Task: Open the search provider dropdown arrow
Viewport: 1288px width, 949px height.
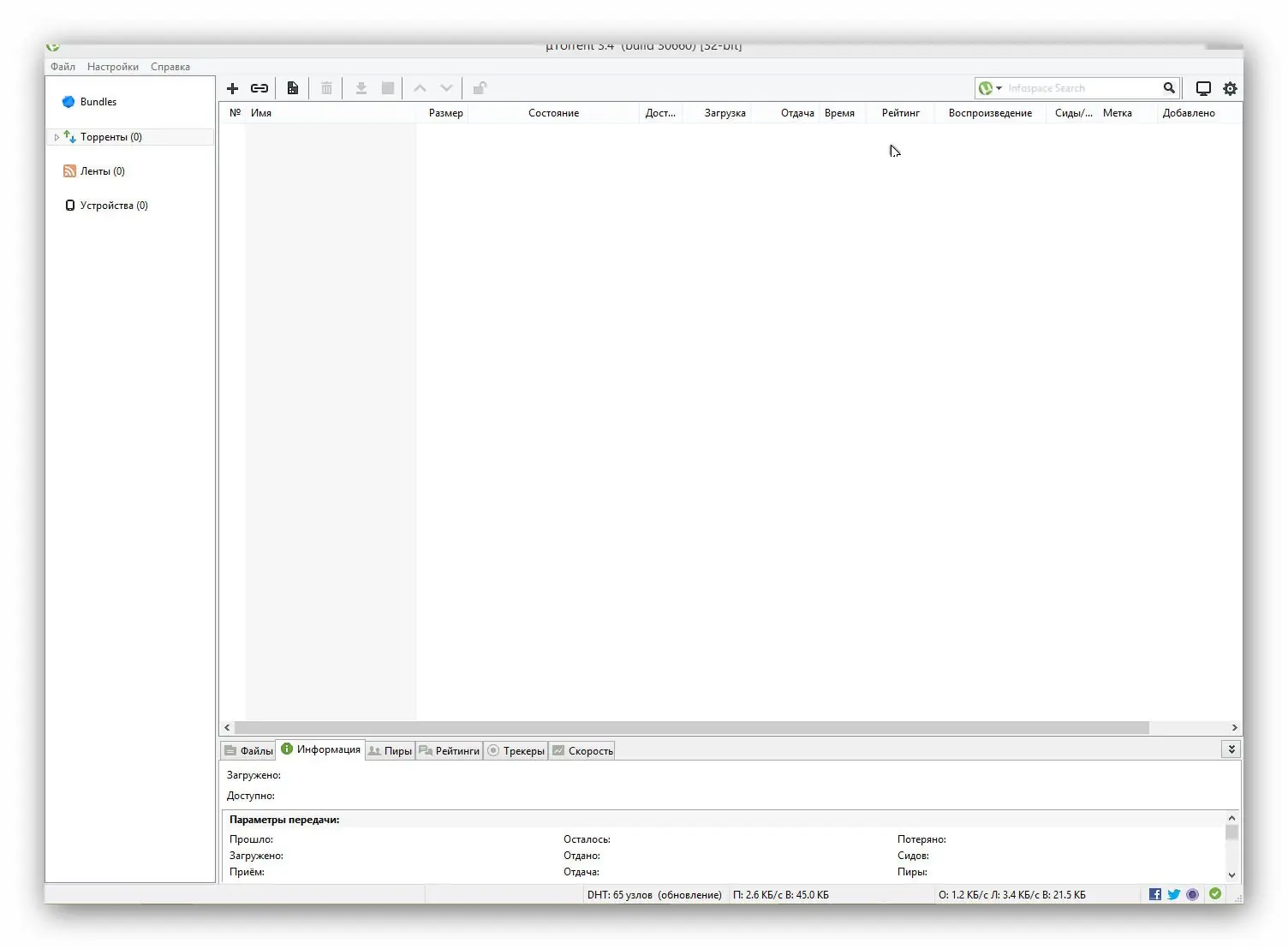Action: click(x=999, y=88)
